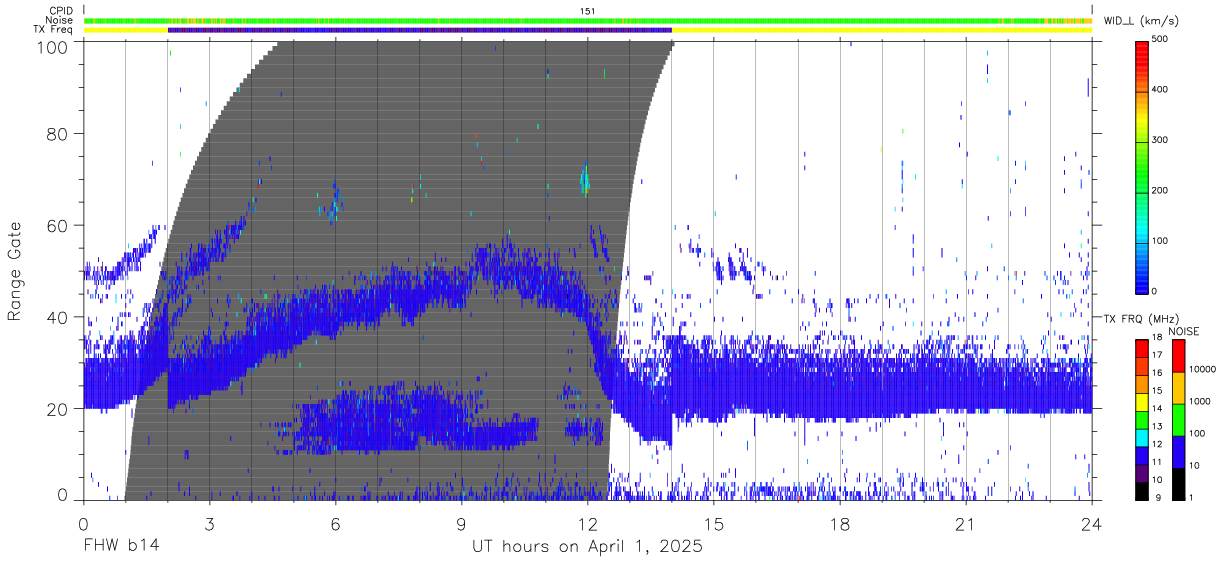The height and width of the screenshot is (567, 1228).
Task: Click the "WID⊥ (km/s)" colorbar title
Action: point(1141,20)
